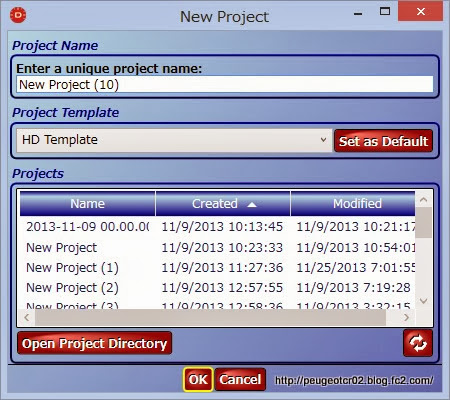Maximize the New Project window
Viewport: 450px width, 400px height.
tap(385, 12)
